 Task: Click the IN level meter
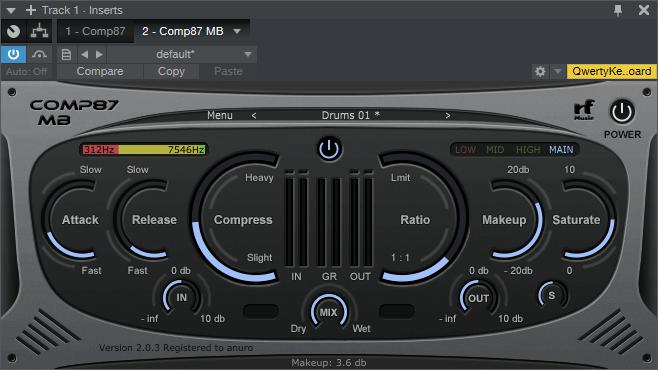(x=297, y=219)
